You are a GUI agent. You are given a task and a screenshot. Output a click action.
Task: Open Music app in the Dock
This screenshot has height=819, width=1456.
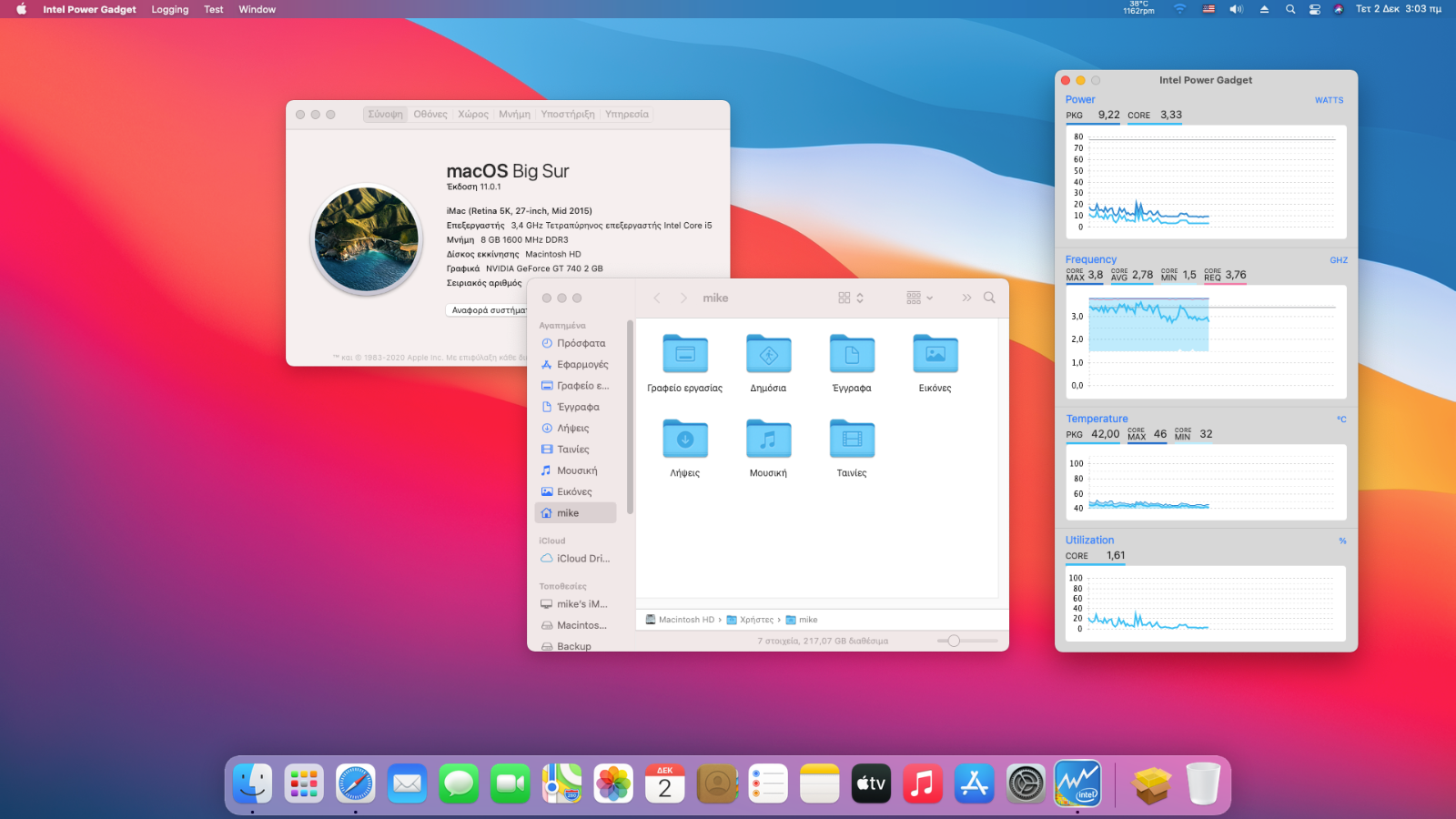point(923,783)
